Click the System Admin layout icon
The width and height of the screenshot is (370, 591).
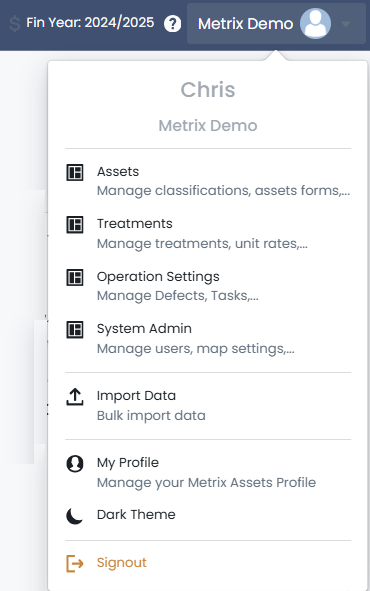pyautogui.click(x=75, y=330)
